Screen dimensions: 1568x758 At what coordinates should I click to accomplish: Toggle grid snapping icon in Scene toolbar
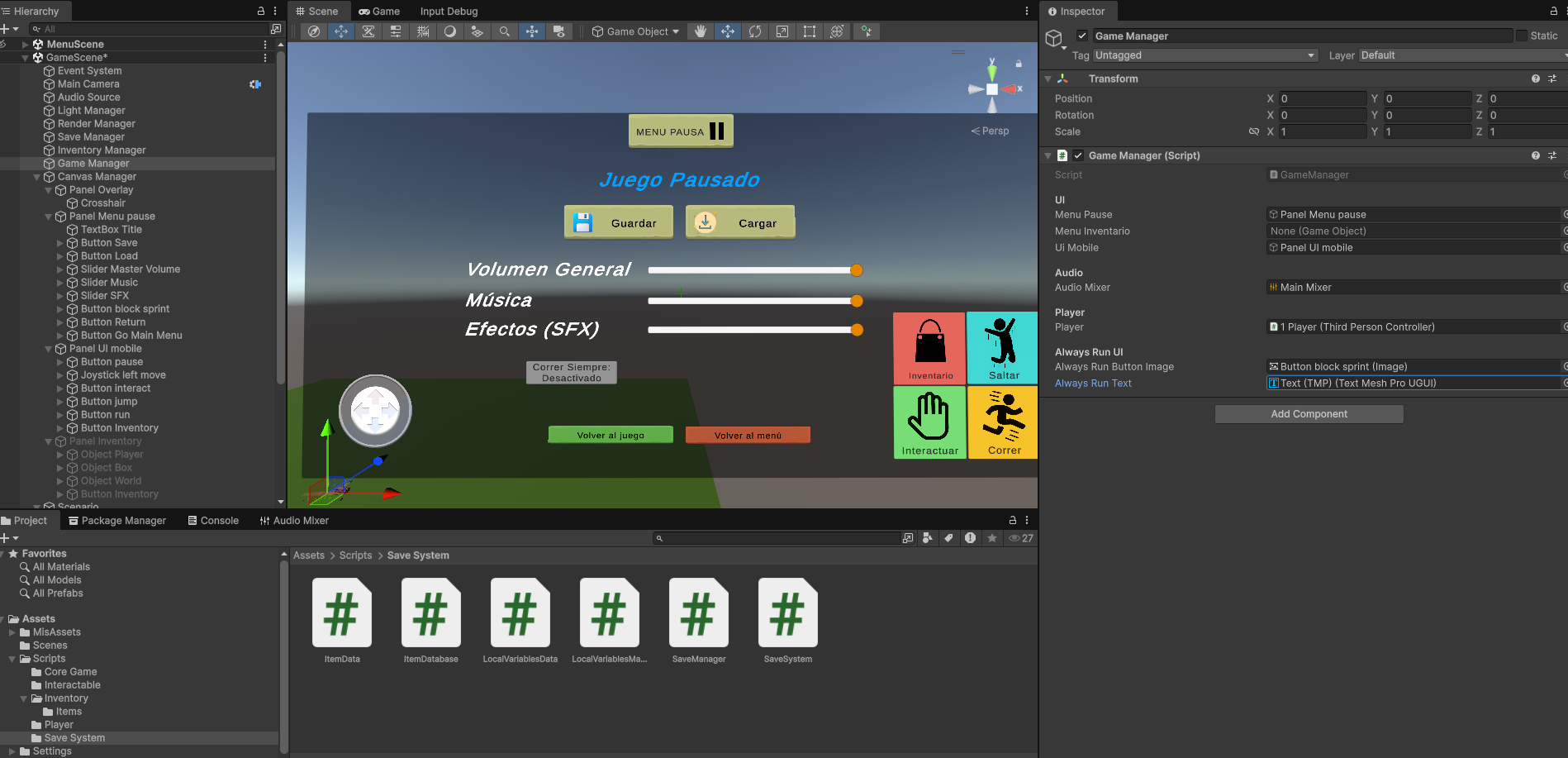click(x=423, y=31)
